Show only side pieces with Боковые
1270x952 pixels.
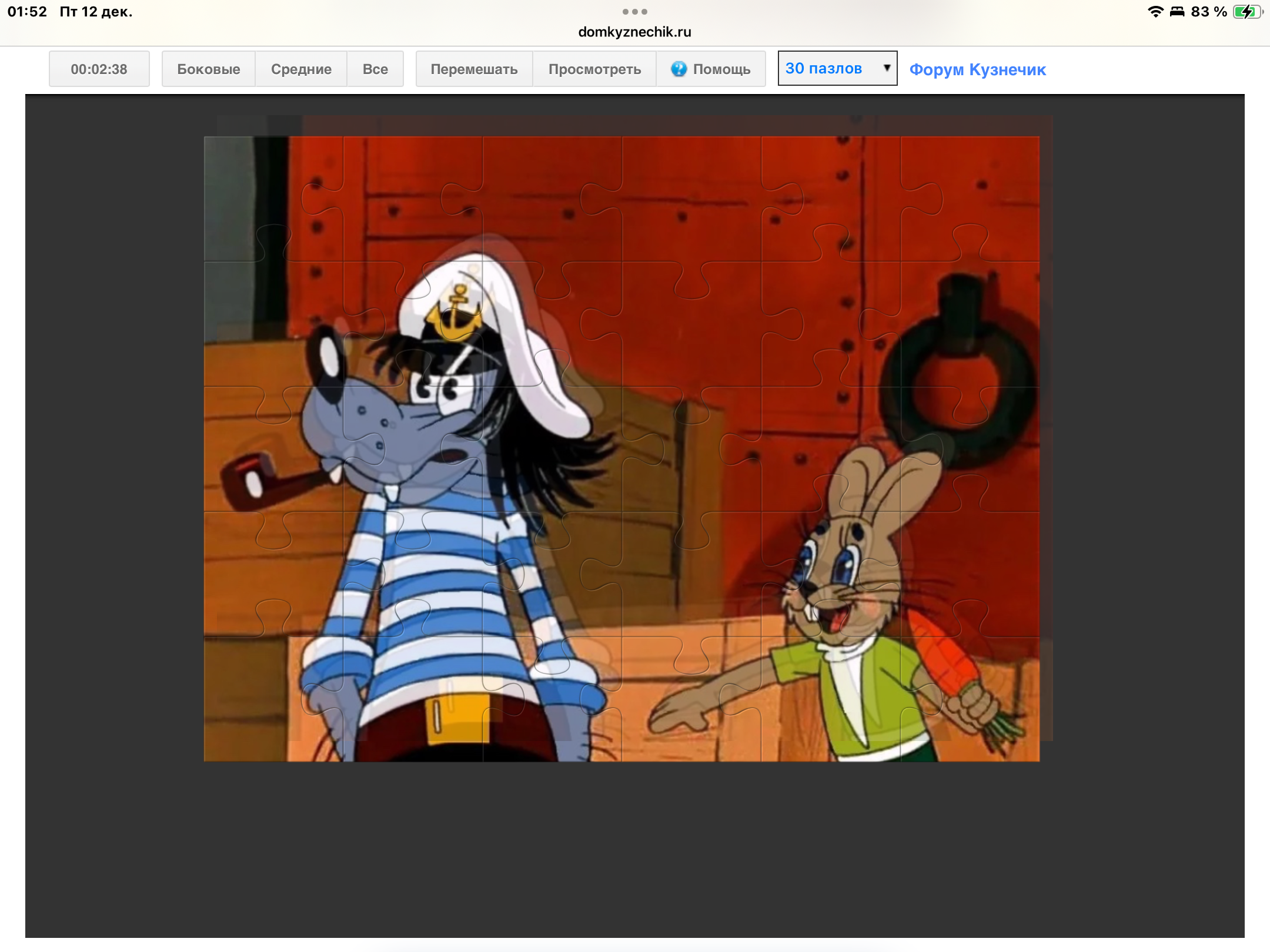coord(208,69)
